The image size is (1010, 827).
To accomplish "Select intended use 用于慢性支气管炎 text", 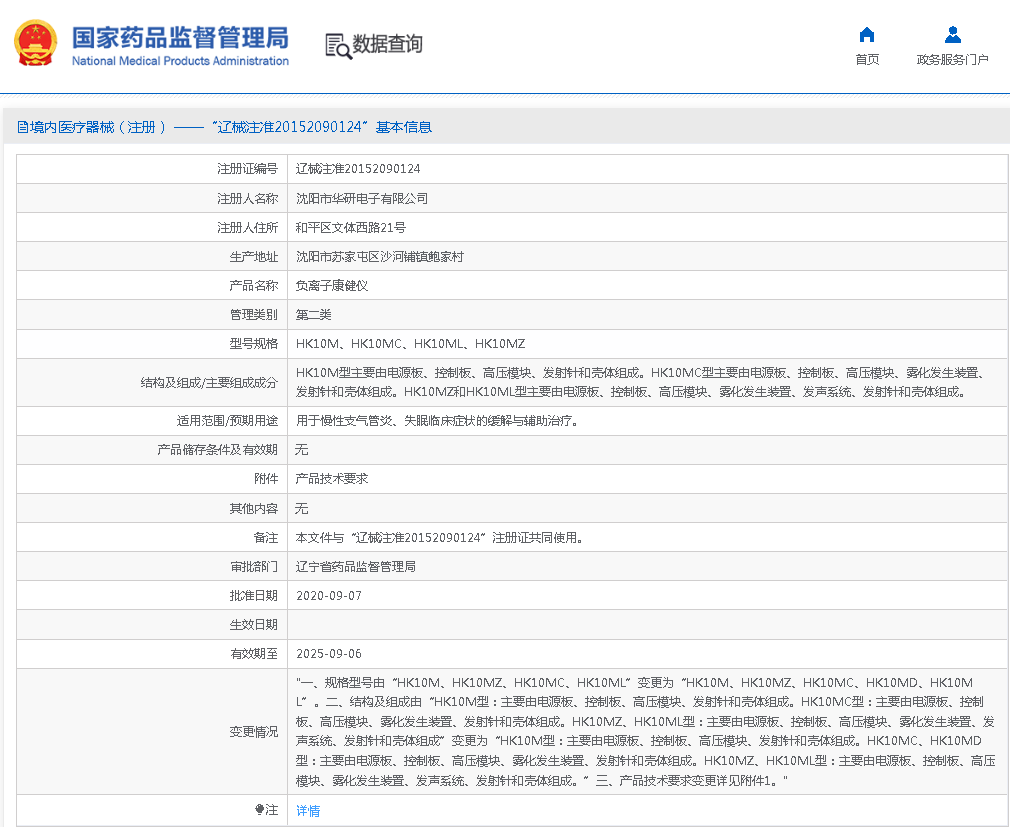I will (438, 421).
